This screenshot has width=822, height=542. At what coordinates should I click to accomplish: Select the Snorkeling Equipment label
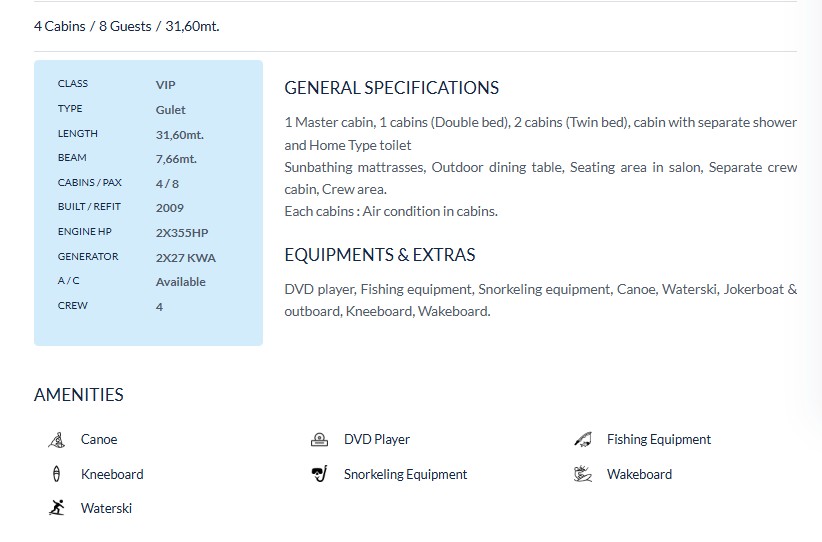(405, 475)
